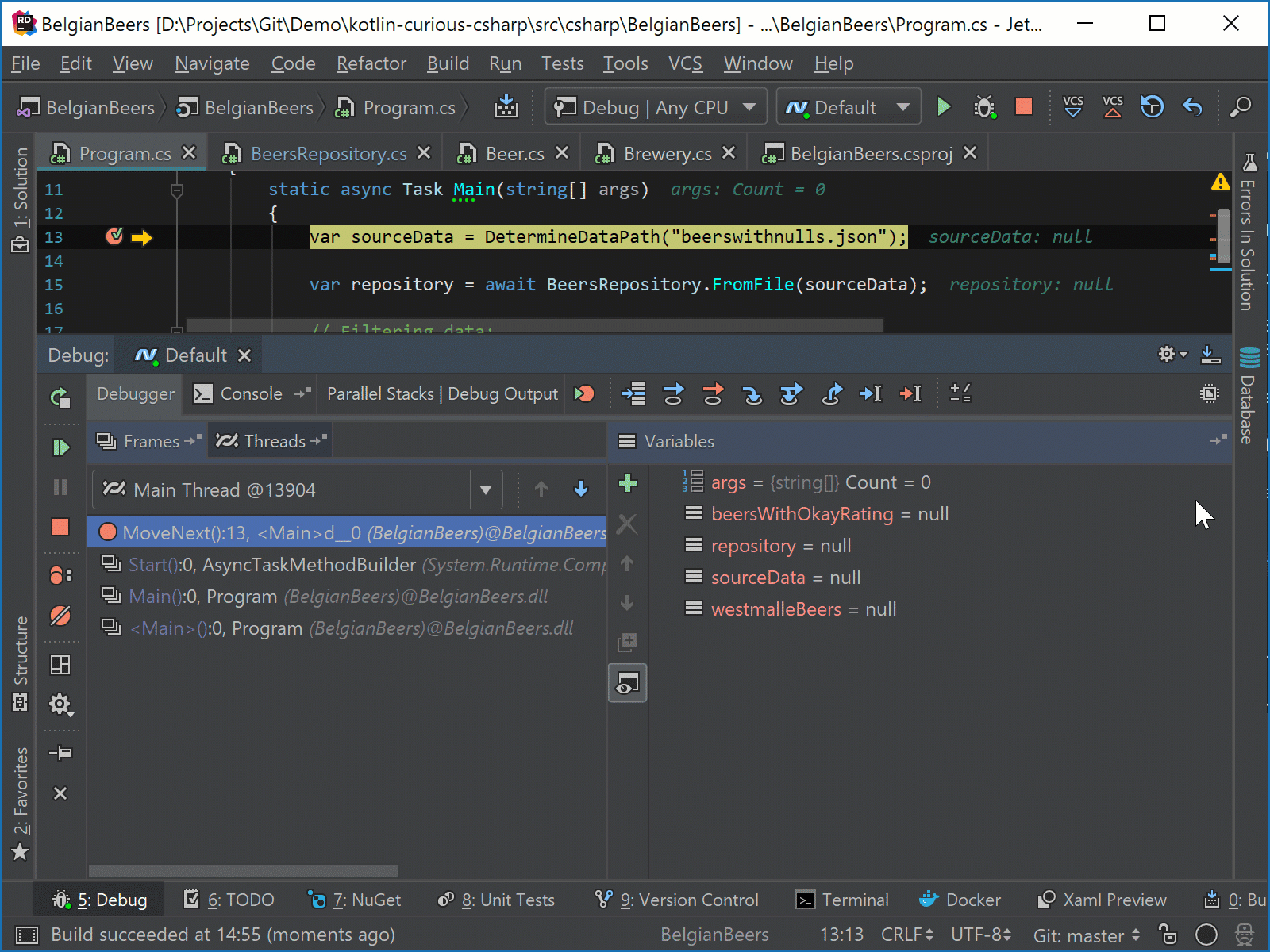Open the Refactor menu
This screenshot has height=952, width=1270.
[x=371, y=63]
